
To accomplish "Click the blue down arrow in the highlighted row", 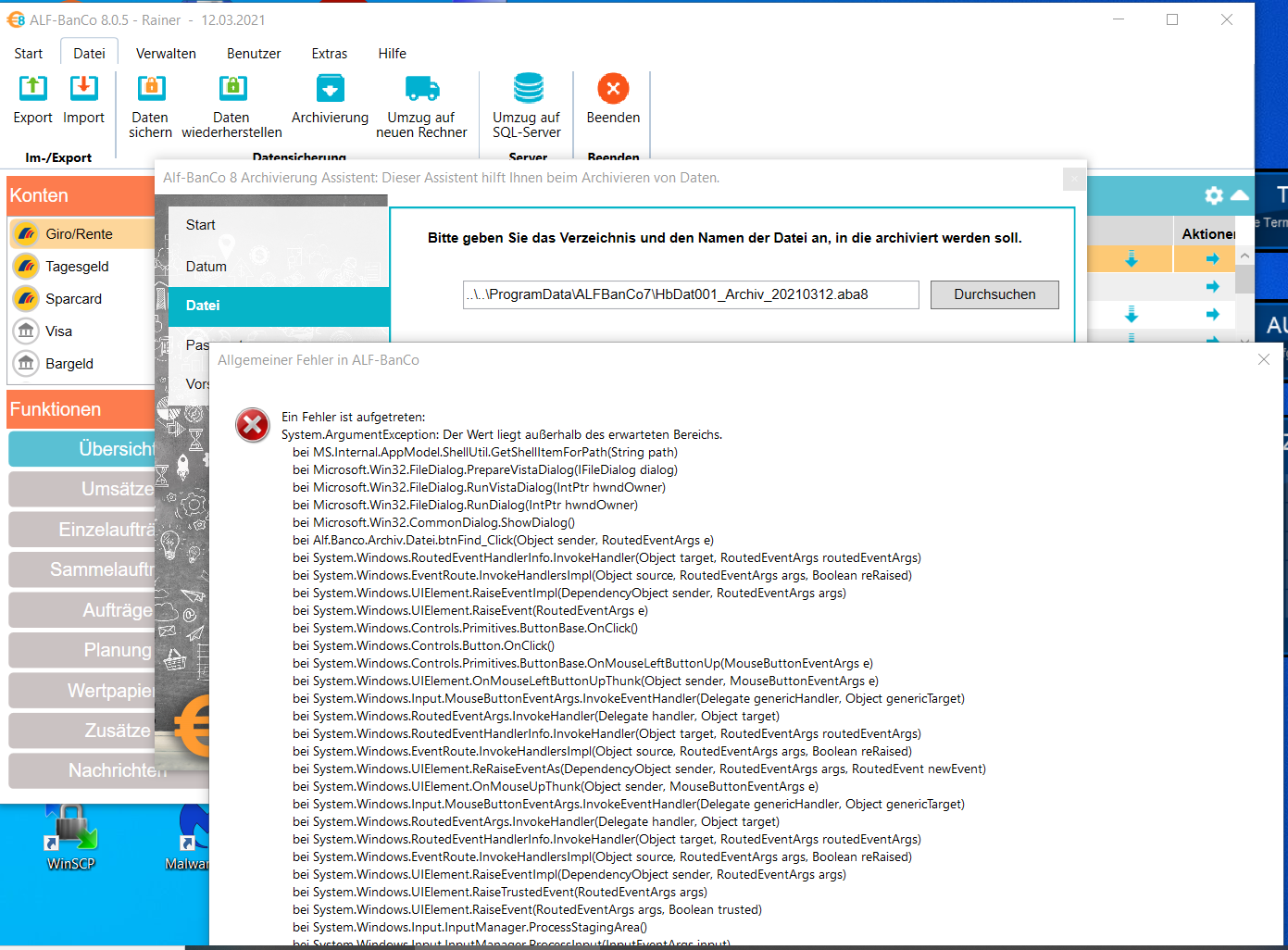I will [x=1132, y=259].
